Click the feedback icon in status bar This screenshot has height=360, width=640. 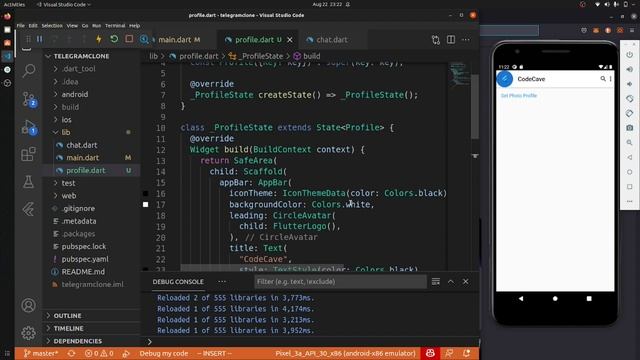449,353
